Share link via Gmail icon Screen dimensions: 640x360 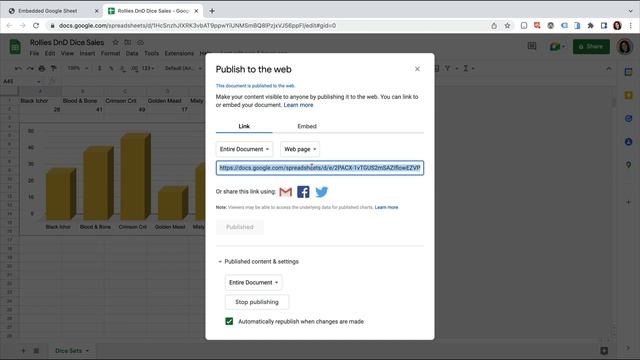pos(285,192)
